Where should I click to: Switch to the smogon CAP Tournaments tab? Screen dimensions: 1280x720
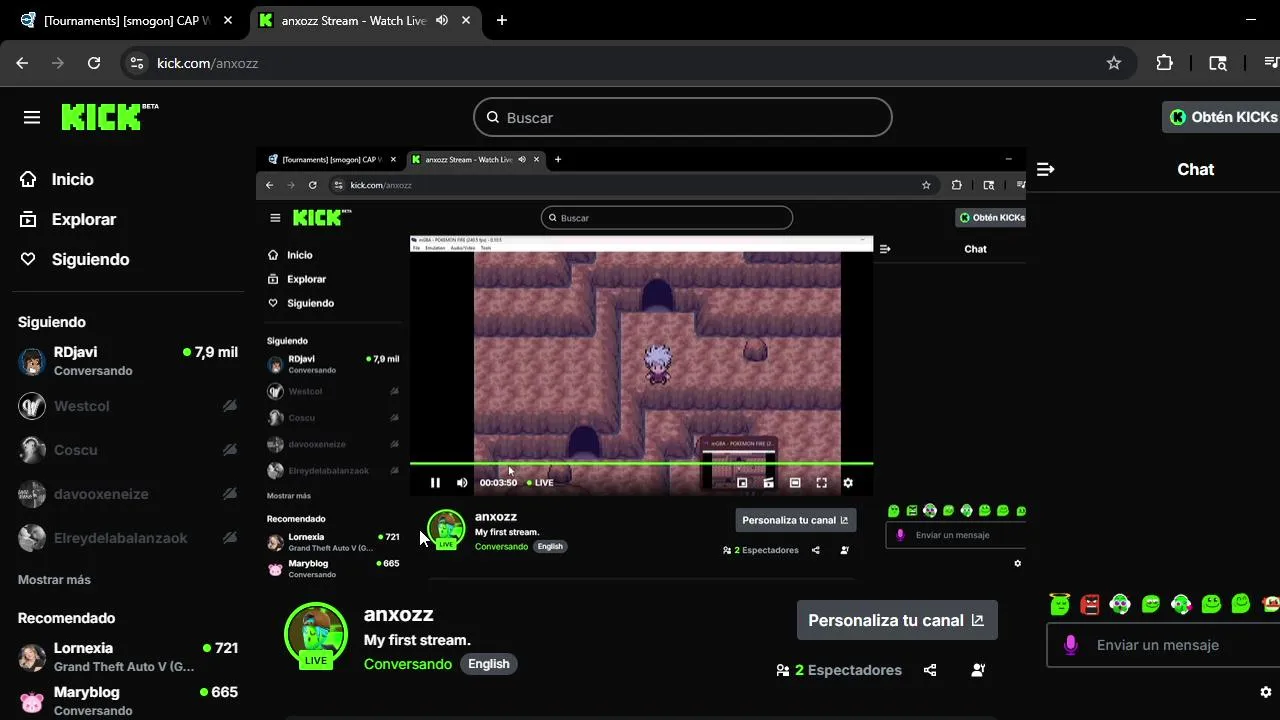pyautogui.click(x=125, y=20)
